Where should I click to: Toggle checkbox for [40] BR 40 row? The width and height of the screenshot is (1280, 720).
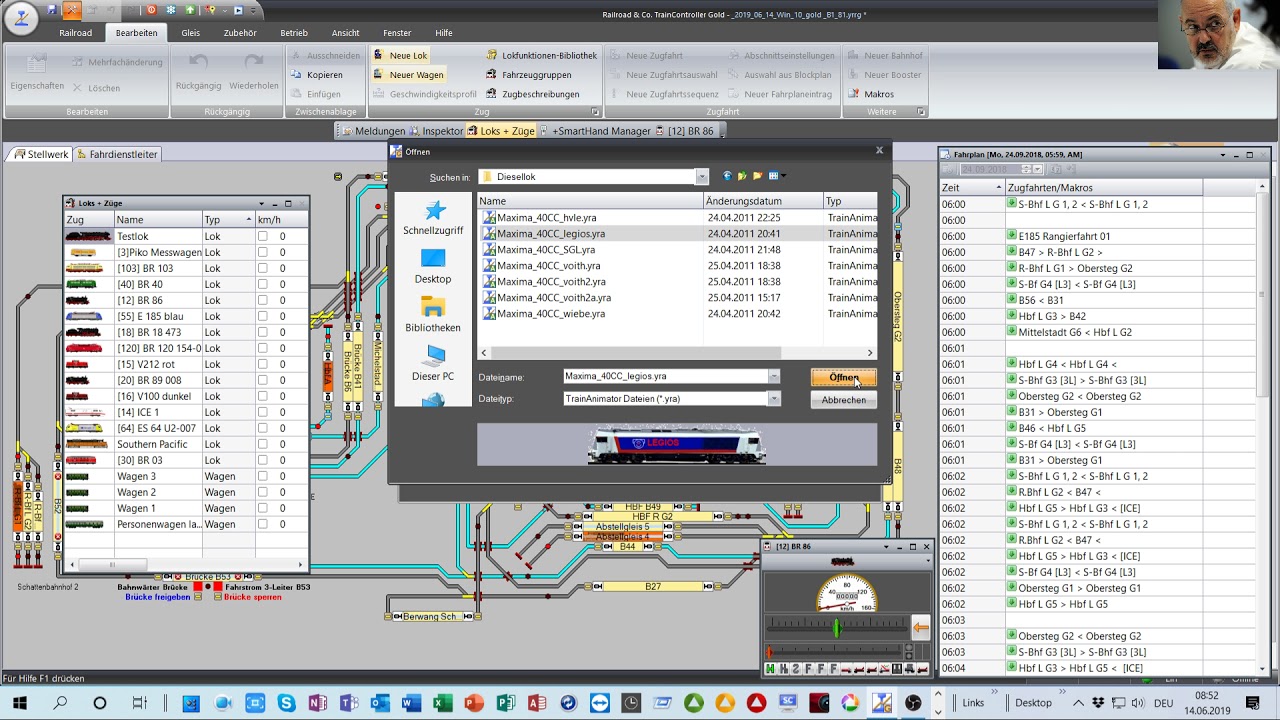coord(262,285)
